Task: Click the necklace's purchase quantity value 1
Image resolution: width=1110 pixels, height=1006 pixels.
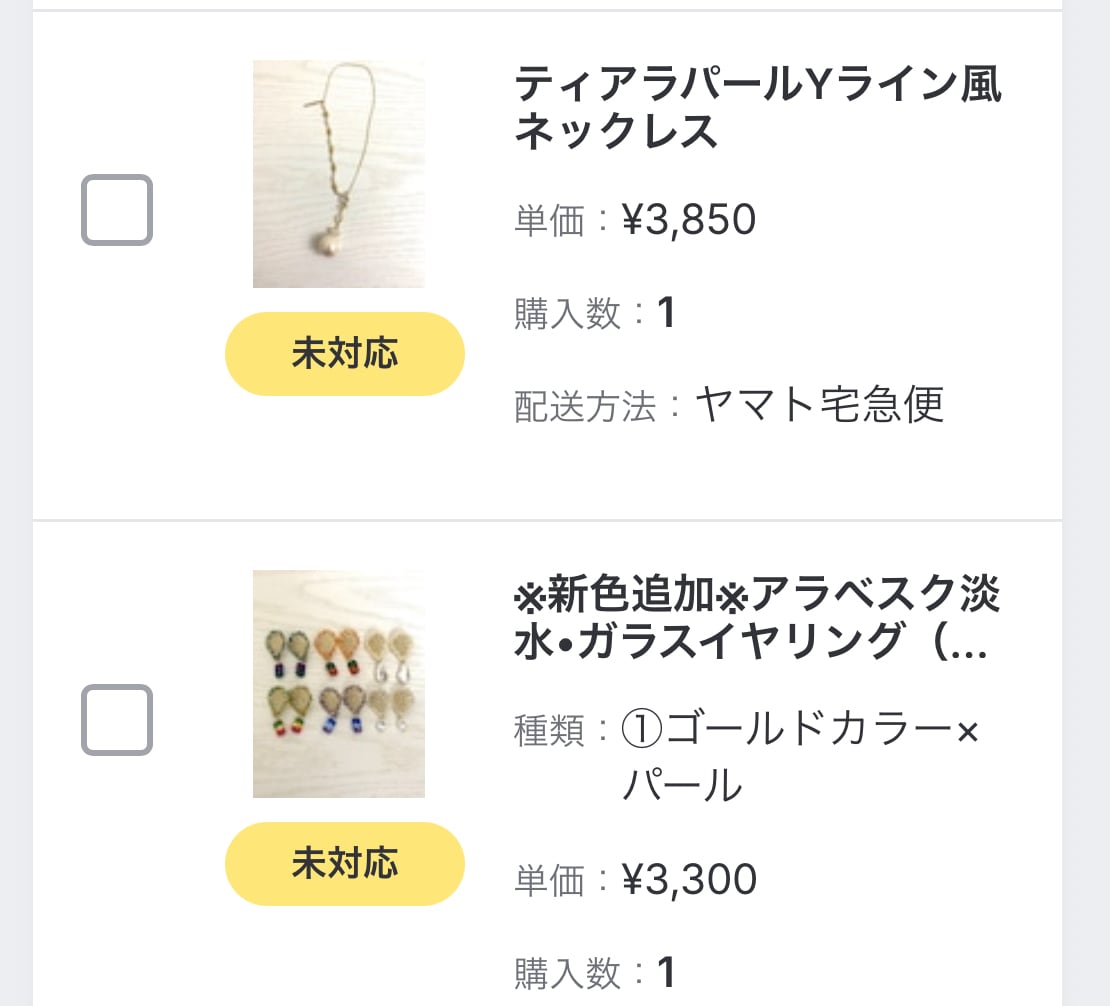Action: pos(667,313)
